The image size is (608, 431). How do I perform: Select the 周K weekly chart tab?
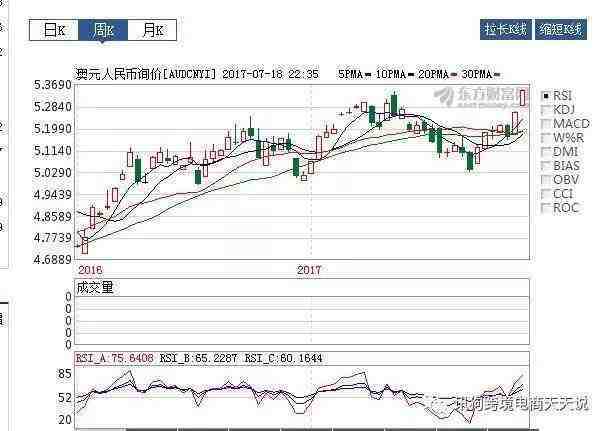[103, 30]
